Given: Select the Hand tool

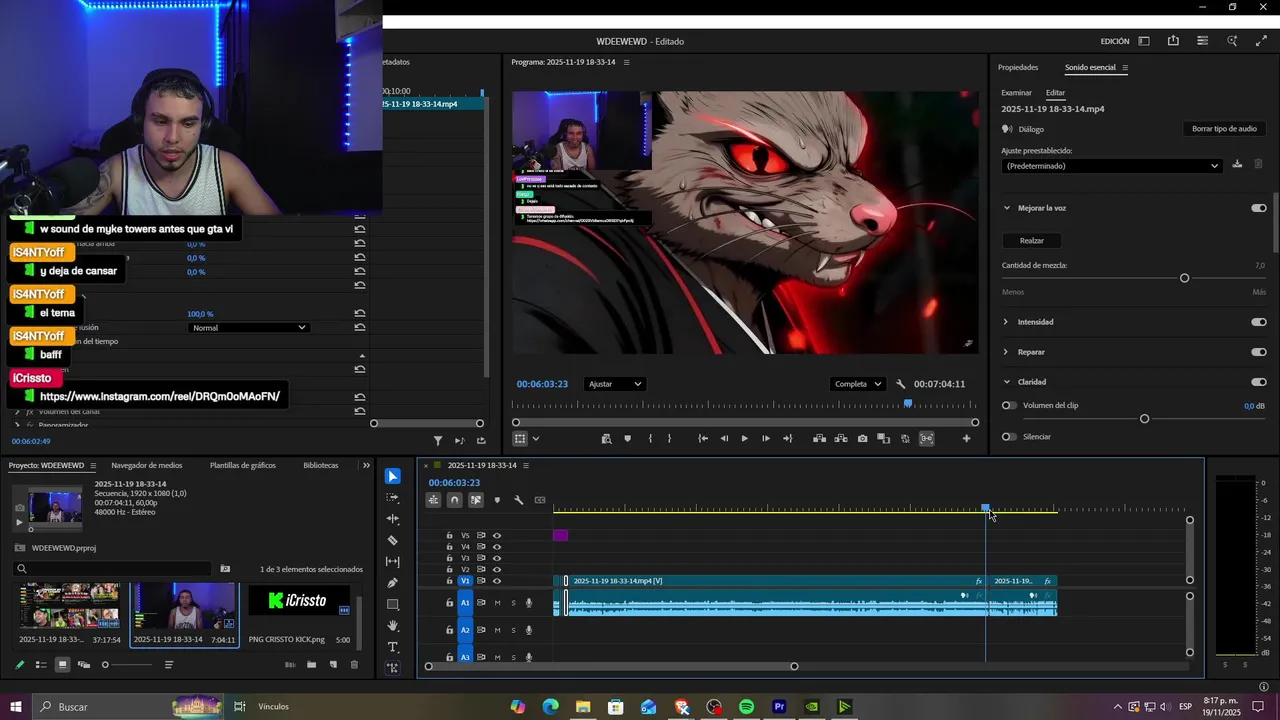Looking at the screenshot, I should [x=393, y=626].
